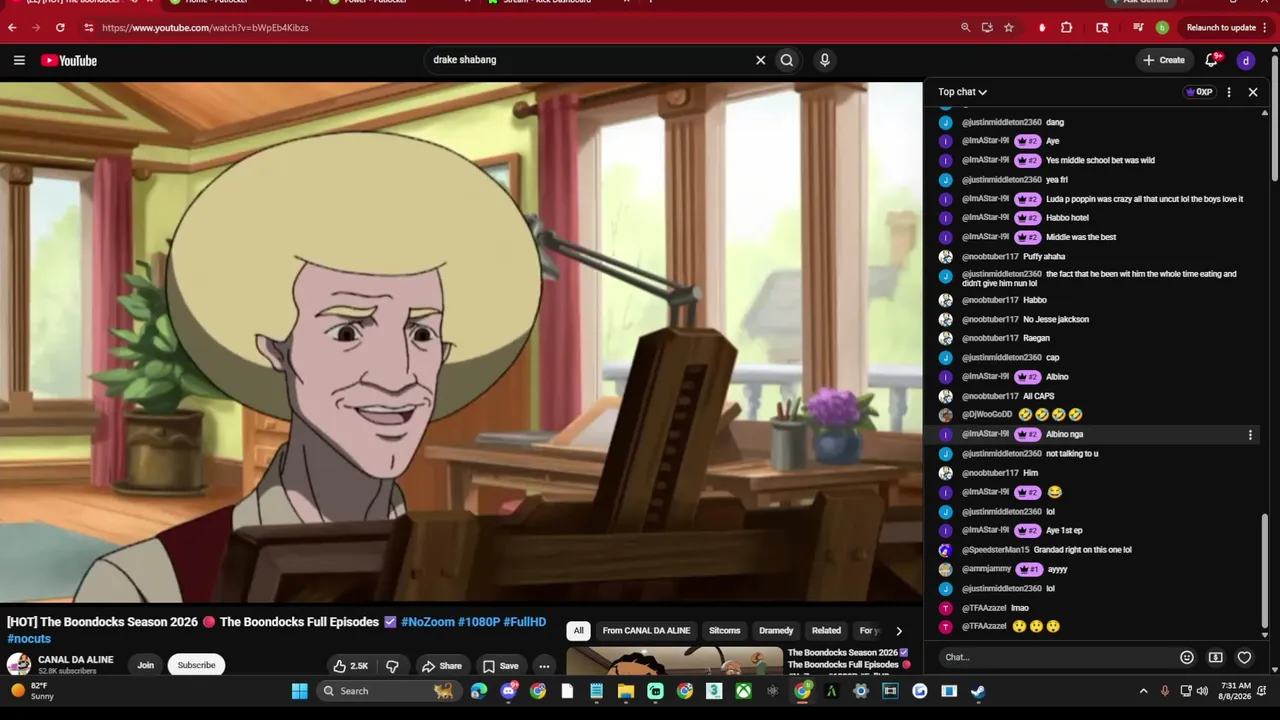Open File Explorer from the taskbar
This screenshot has width=1280, height=720.
tap(626, 691)
